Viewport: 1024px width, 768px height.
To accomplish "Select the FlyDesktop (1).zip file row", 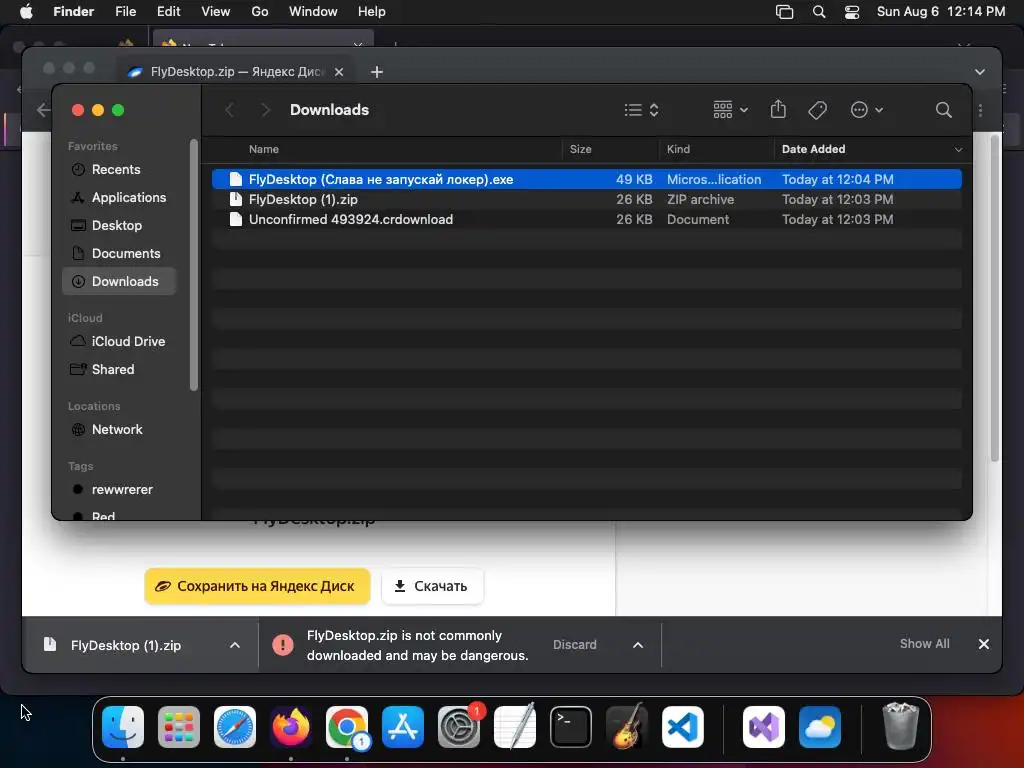I will point(586,199).
